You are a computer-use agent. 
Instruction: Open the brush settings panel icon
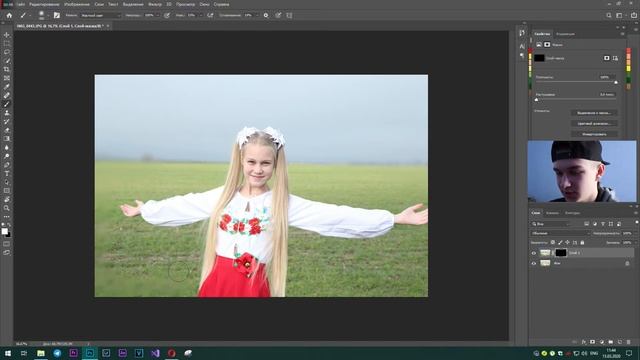point(57,16)
